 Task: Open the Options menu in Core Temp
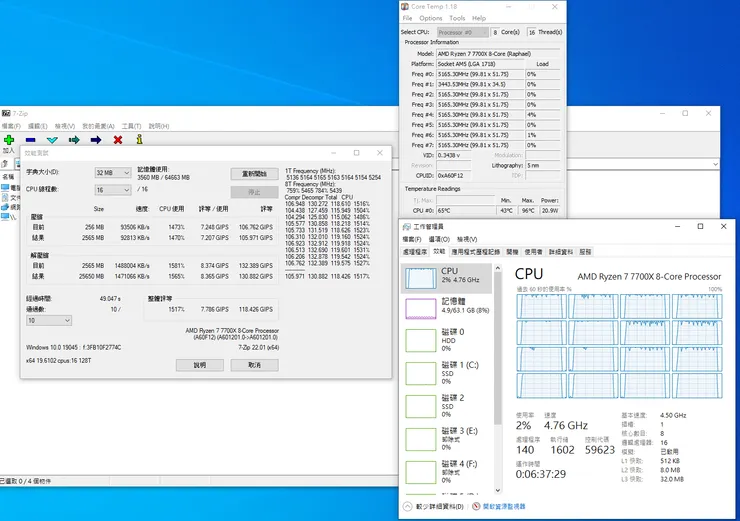[431, 18]
